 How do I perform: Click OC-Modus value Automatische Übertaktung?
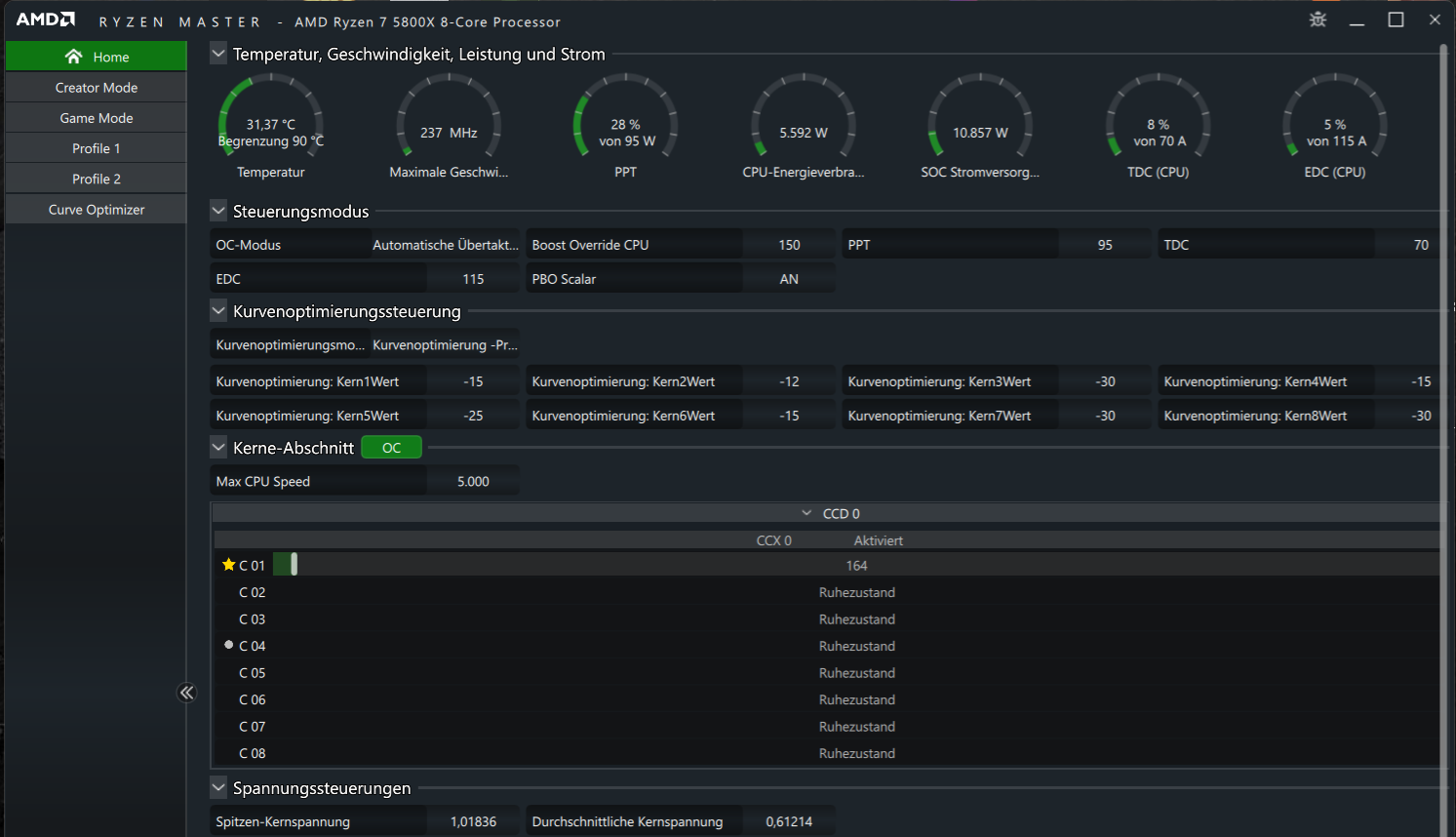tap(445, 245)
